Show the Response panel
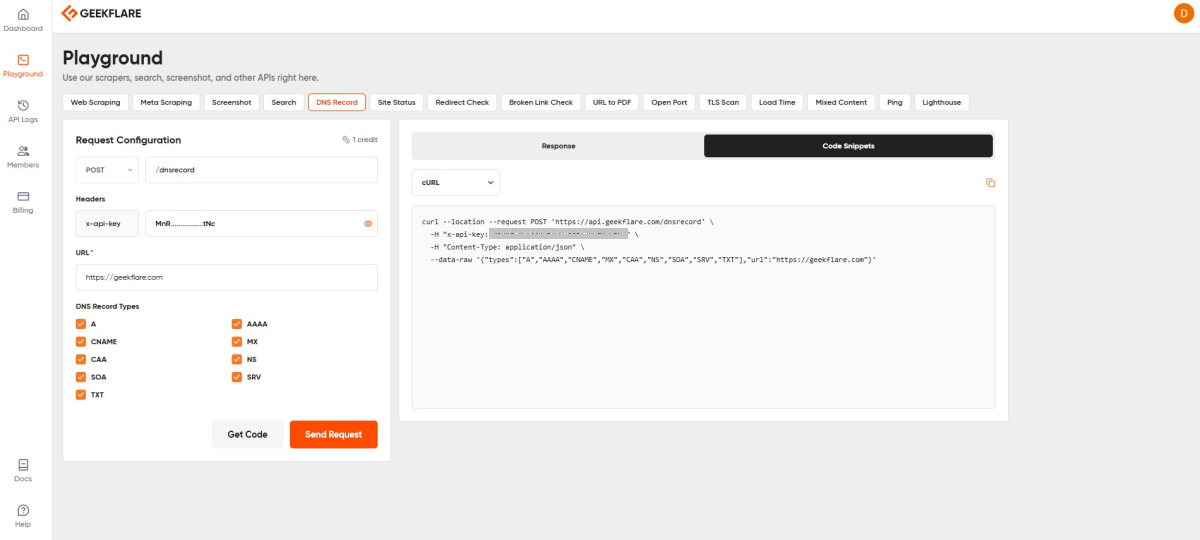This screenshot has width=1200, height=540. pyautogui.click(x=558, y=146)
